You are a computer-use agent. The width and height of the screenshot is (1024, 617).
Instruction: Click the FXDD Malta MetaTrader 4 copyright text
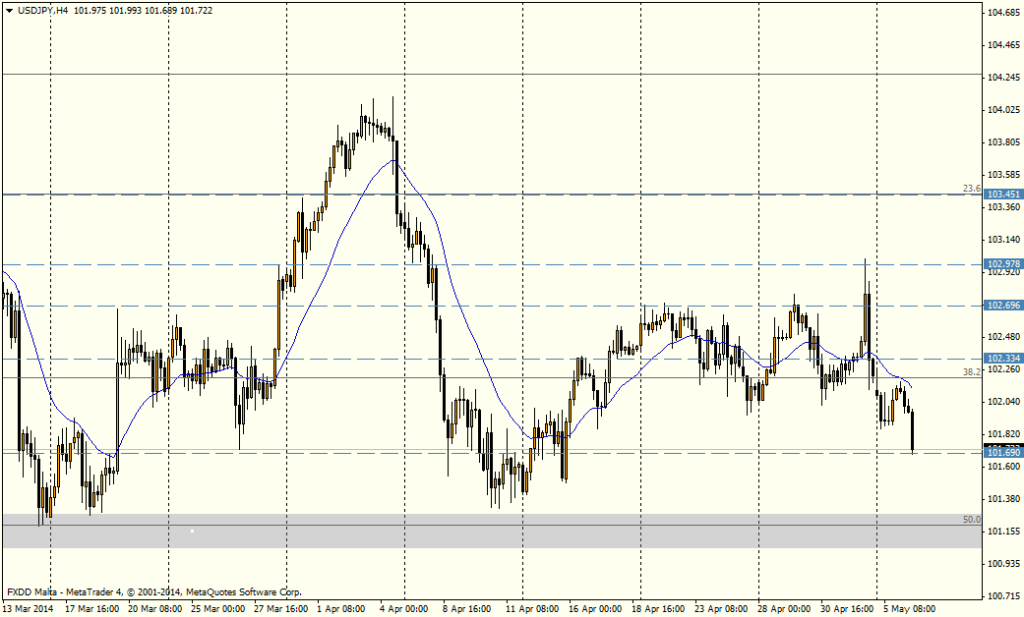153,591
